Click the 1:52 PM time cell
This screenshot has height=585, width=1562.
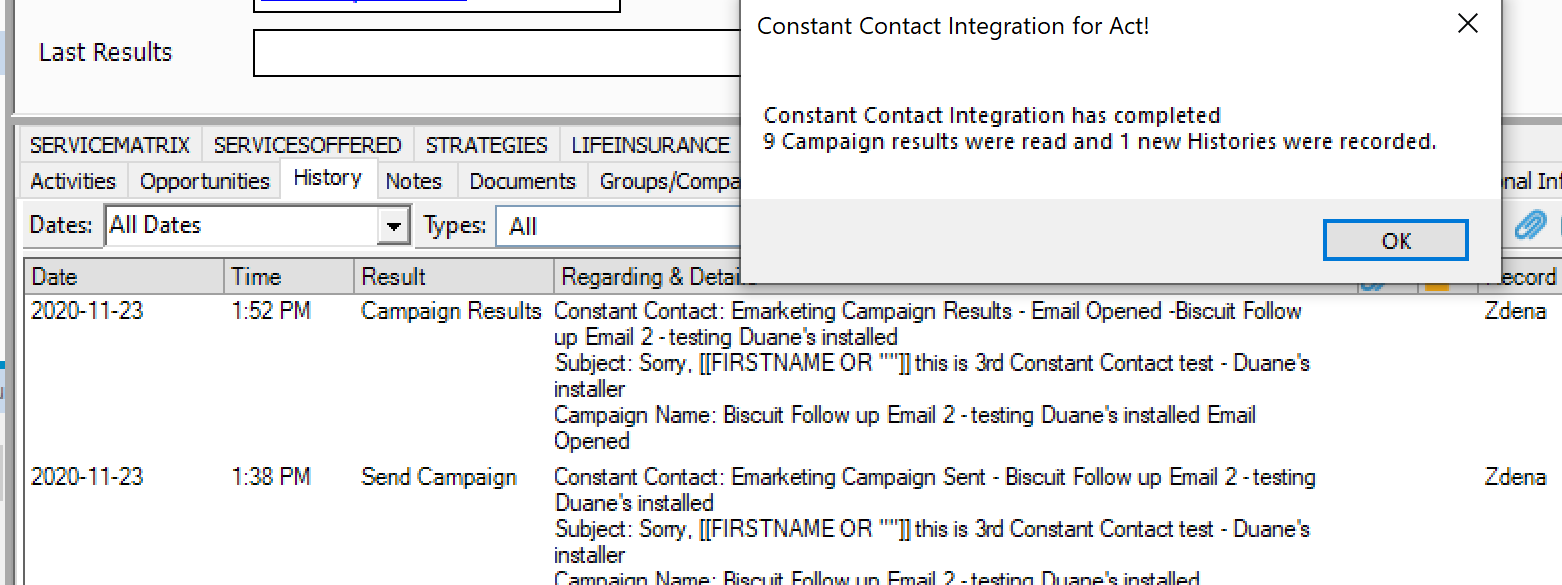tap(271, 311)
